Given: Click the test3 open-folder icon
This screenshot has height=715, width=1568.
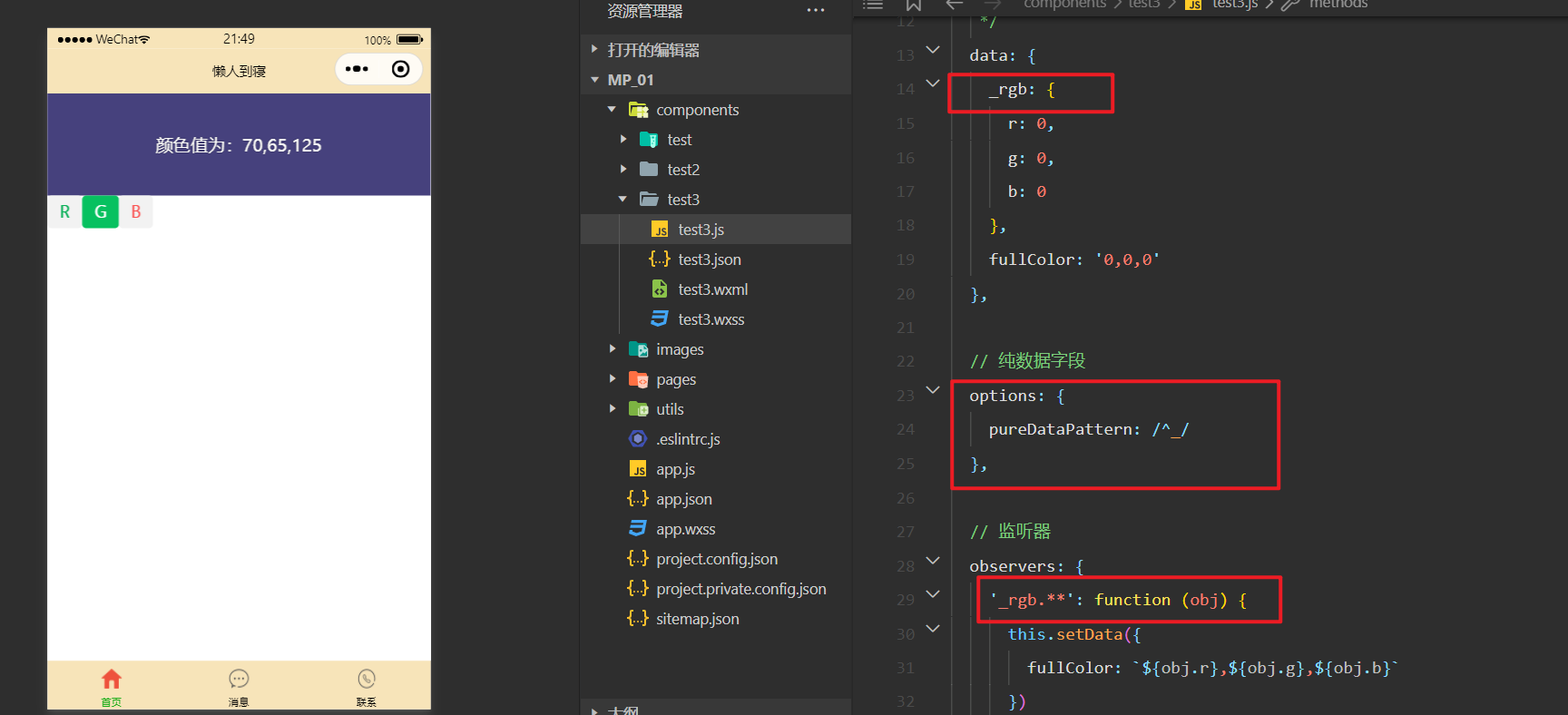Looking at the screenshot, I should pos(649,200).
